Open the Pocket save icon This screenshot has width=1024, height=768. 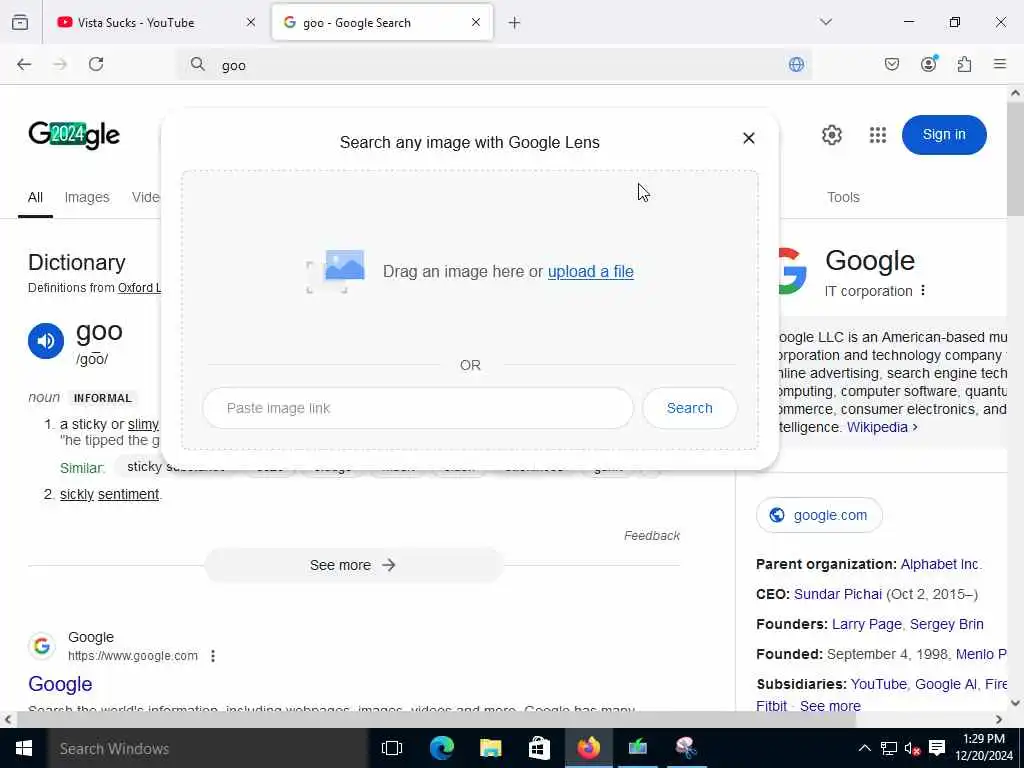point(891,64)
